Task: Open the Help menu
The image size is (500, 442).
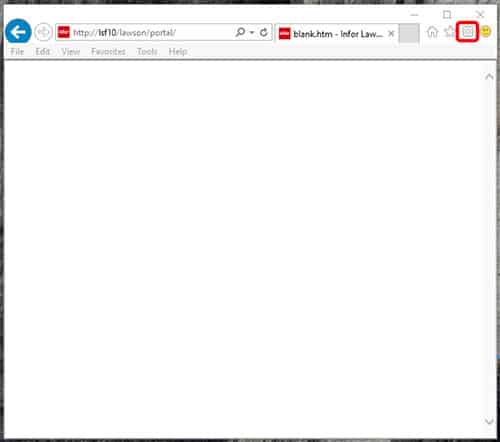Action: (178, 52)
